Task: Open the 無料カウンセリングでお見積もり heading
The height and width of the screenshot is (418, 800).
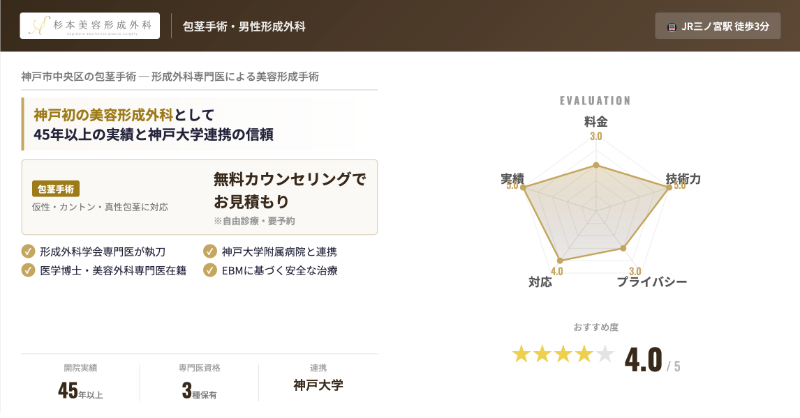Action: pos(290,191)
